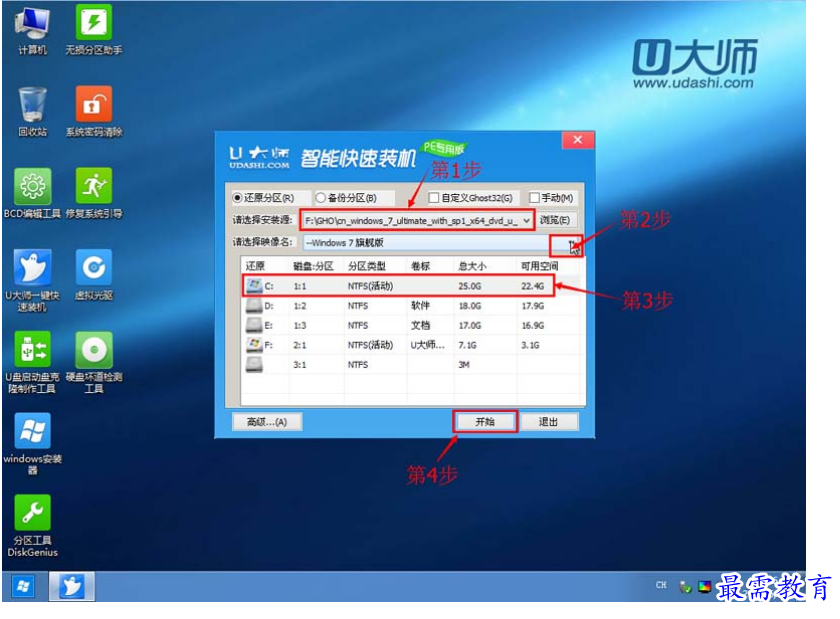Click the 还原 column header

click(x=255, y=266)
